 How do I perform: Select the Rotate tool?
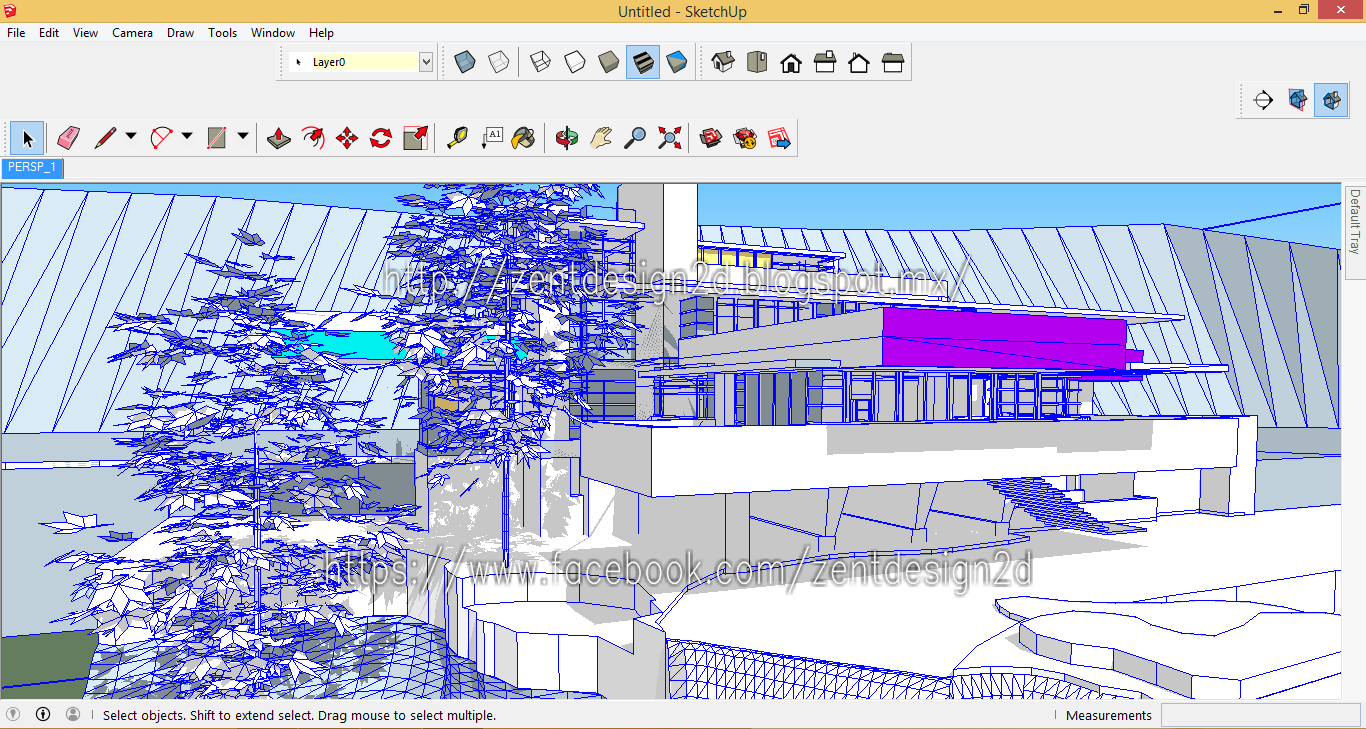[381, 138]
